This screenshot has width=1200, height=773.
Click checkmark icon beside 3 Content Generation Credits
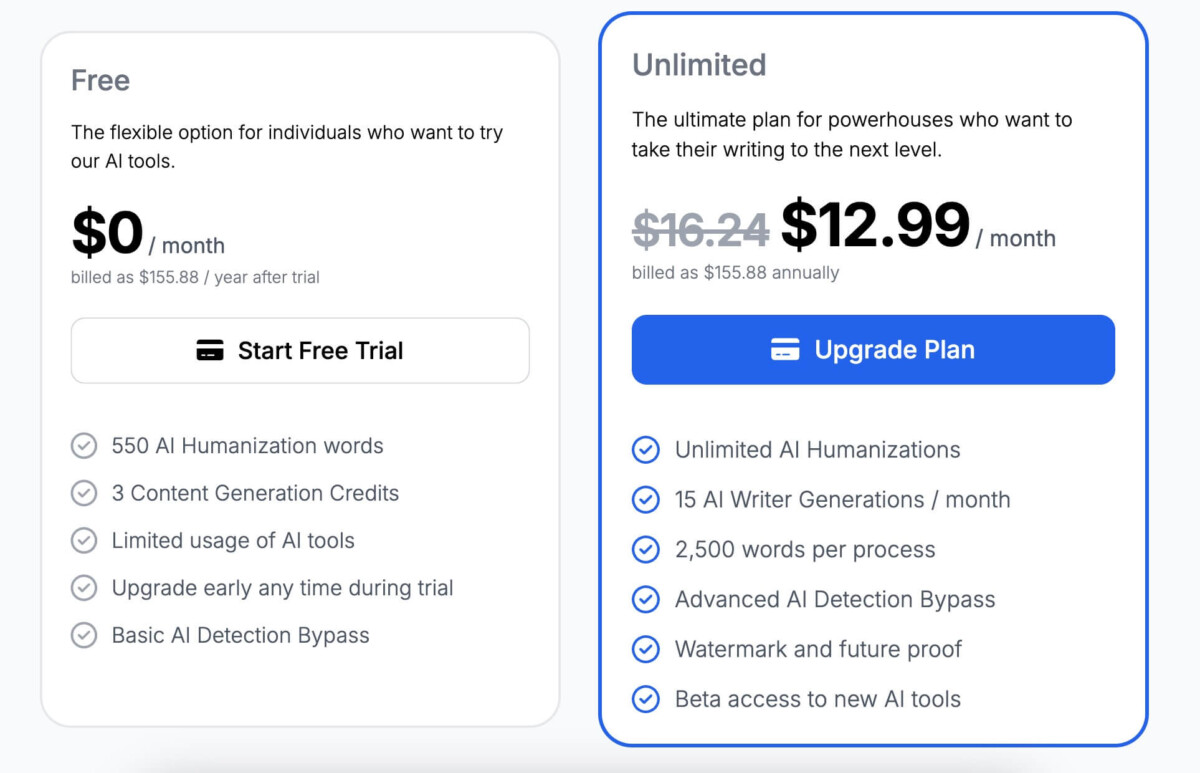pos(84,493)
